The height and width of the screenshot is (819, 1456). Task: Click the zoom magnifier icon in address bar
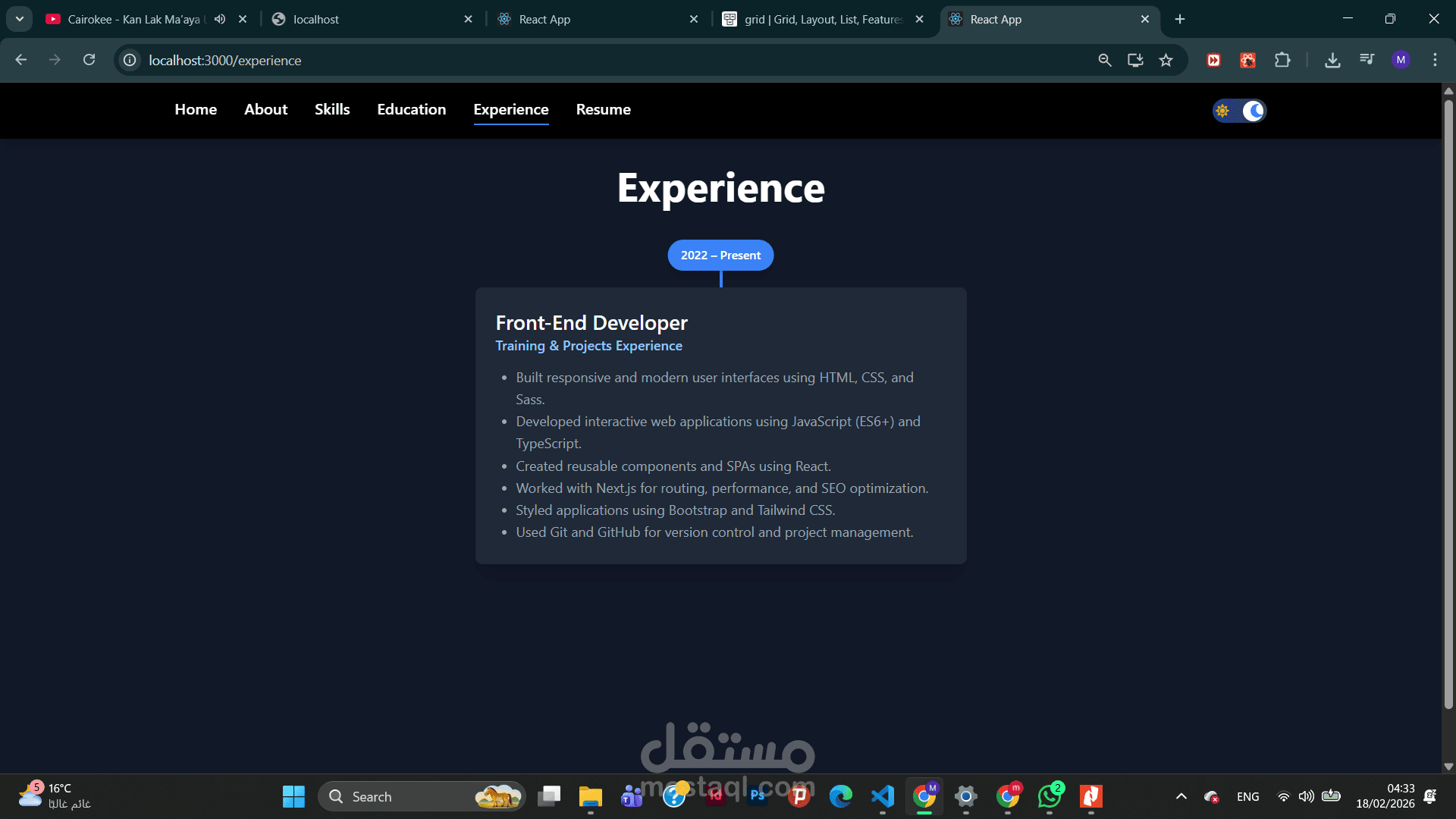(1105, 60)
